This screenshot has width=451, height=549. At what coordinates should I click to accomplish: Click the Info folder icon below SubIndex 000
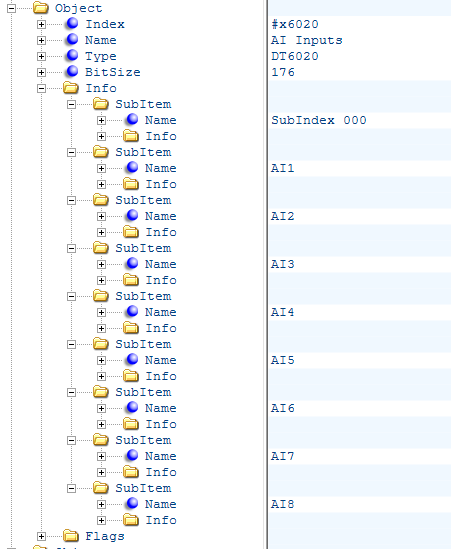[131, 135]
